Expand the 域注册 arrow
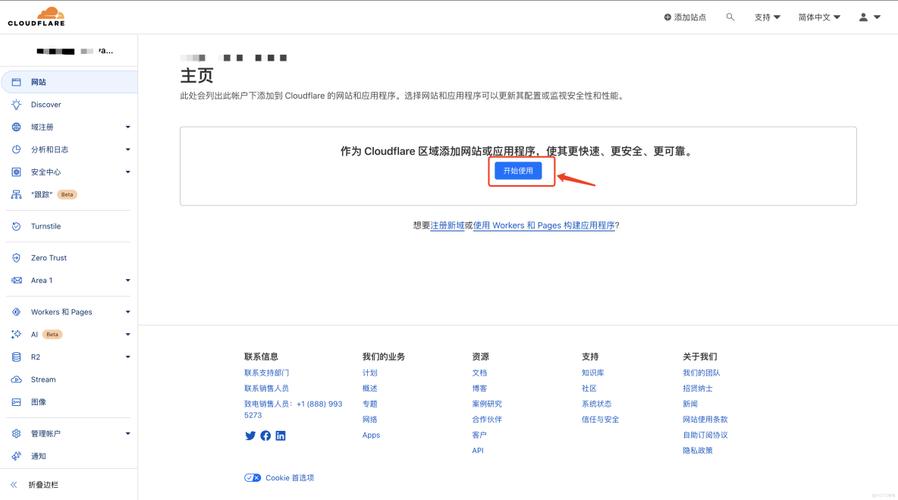The image size is (898, 500). point(128,127)
